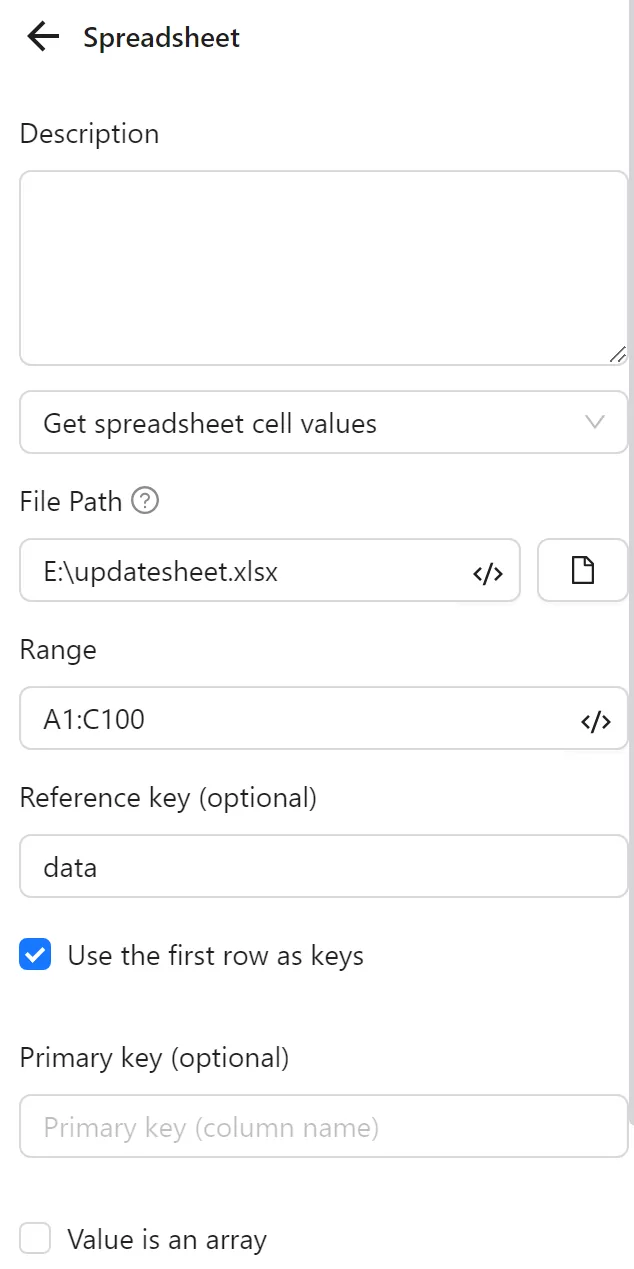Click the code expression icon in File Path
Viewport: 634px width, 1269px height.
pos(487,571)
